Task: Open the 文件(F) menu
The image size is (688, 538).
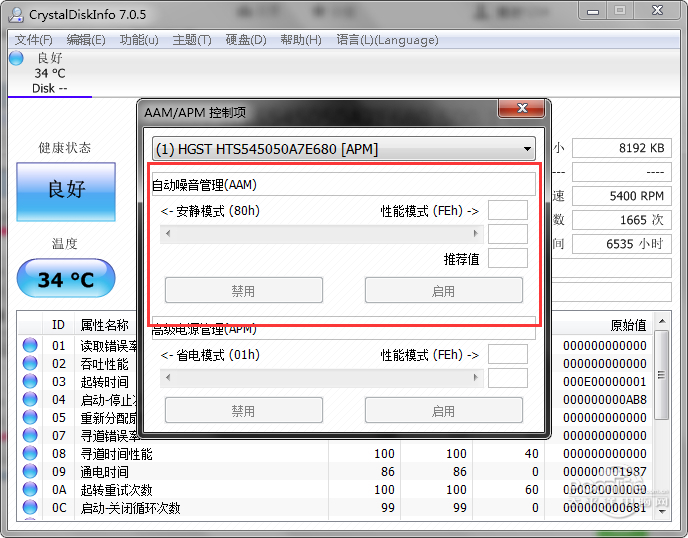Action: [33, 40]
